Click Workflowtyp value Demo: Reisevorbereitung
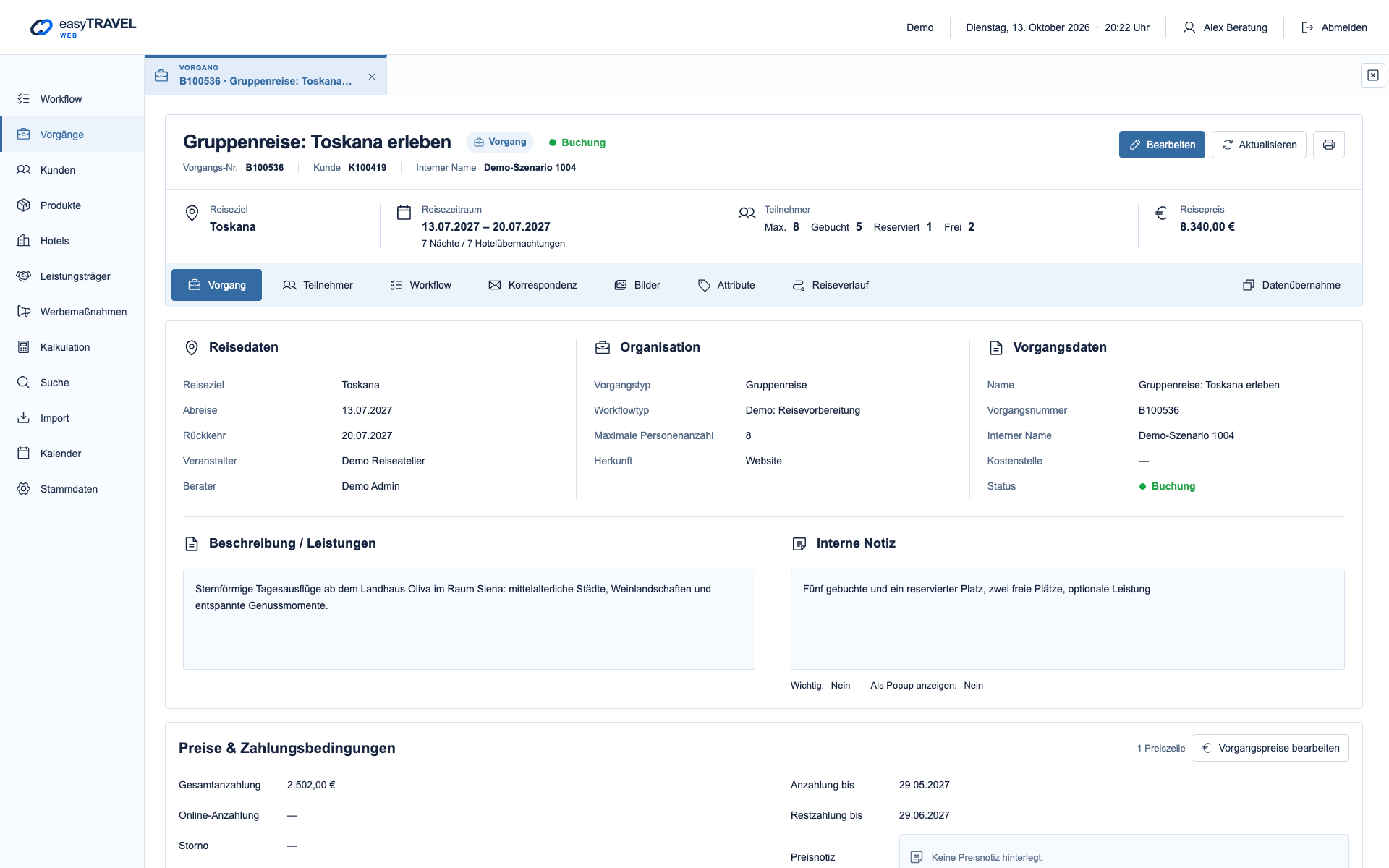This screenshot has width=1389, height=868. pos(803,410)
